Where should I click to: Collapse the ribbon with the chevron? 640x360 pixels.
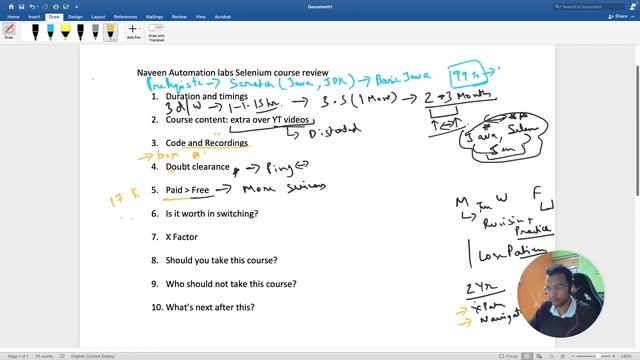click(x=633, y=17)
